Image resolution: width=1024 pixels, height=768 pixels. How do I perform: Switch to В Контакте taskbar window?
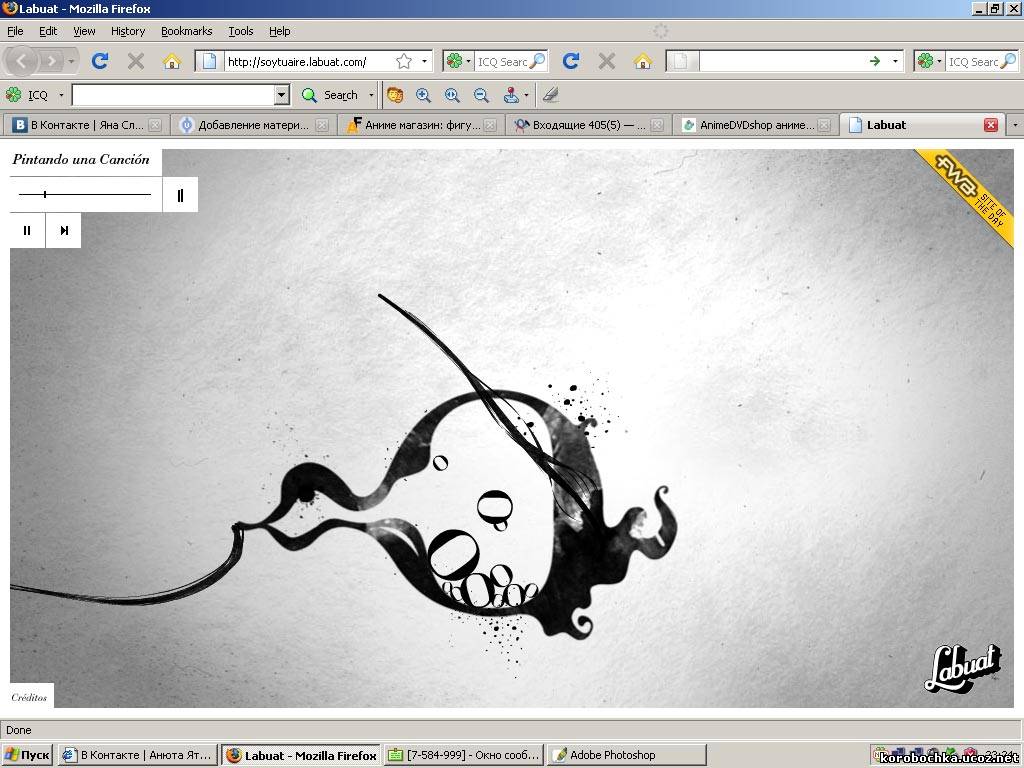(x=138, y=755)
